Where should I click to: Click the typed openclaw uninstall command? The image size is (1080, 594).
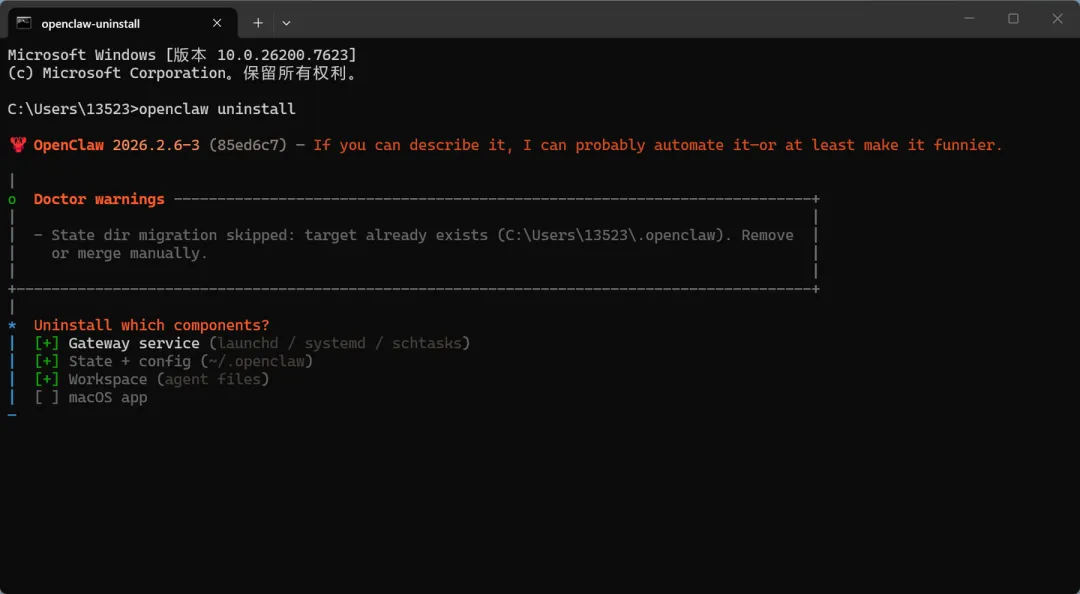(x=217, y=109)
